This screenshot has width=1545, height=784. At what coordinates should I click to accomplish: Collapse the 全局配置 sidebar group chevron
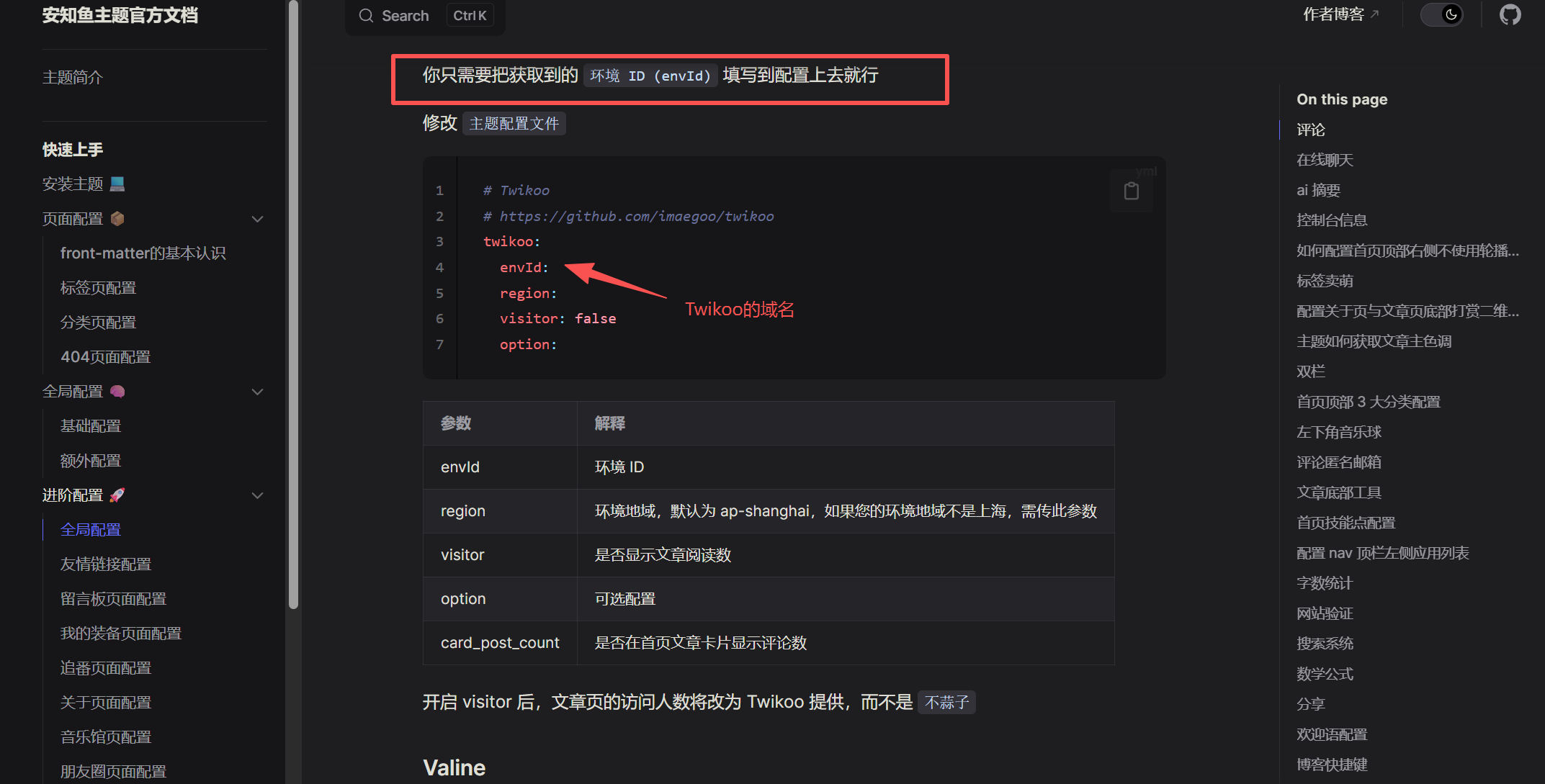(257, 392)
